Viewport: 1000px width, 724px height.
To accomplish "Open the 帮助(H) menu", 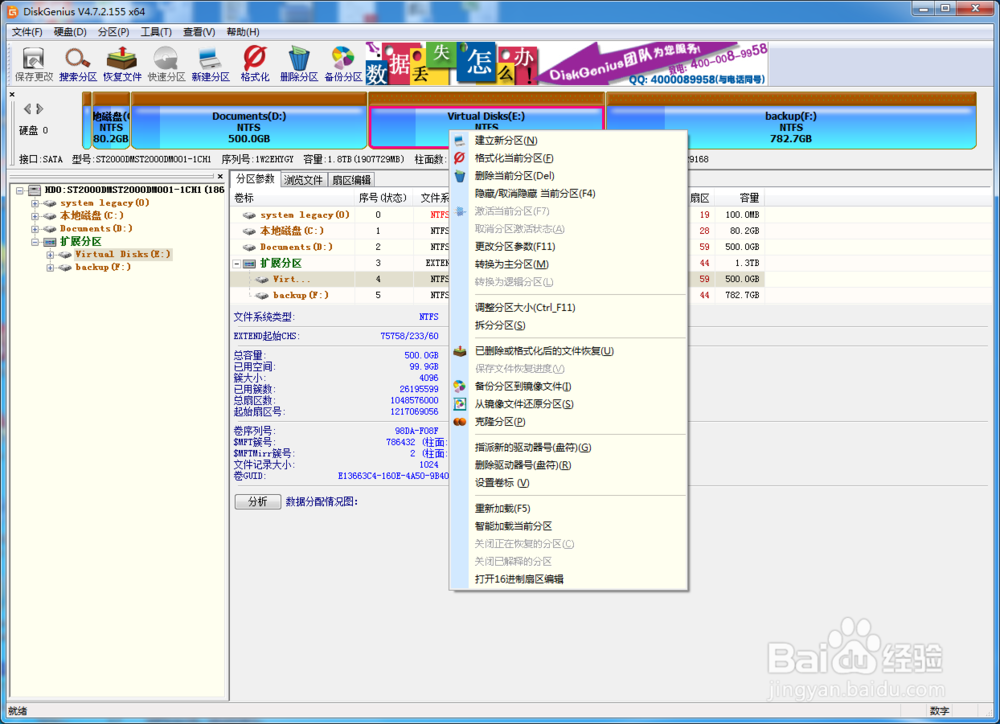I will click(243, 32).
